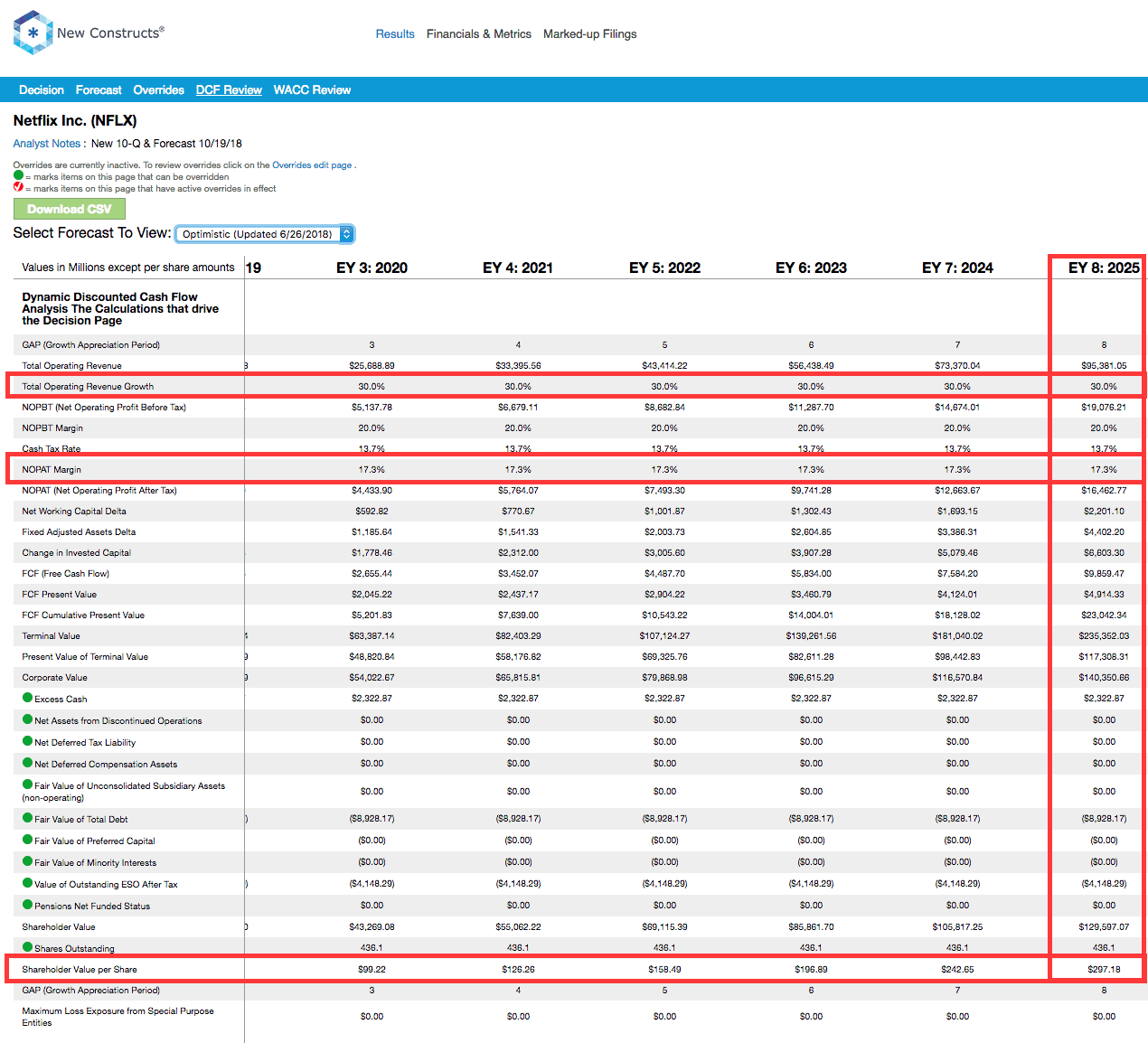This screenshot has height=1043, width=1148.
Task: Click the red checkmark legend icon for active overrides
Action: 18,187
